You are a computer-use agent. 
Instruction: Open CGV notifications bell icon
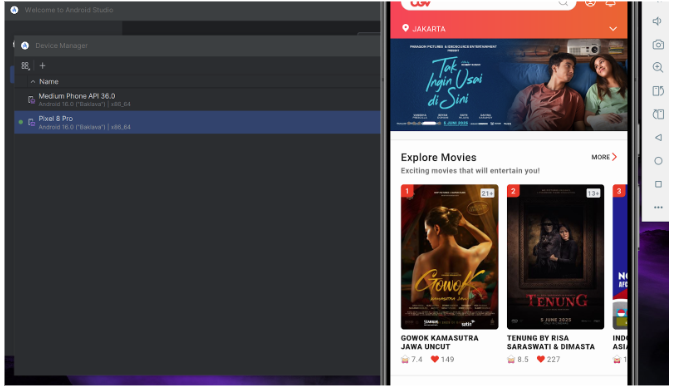tap(610, 3)
